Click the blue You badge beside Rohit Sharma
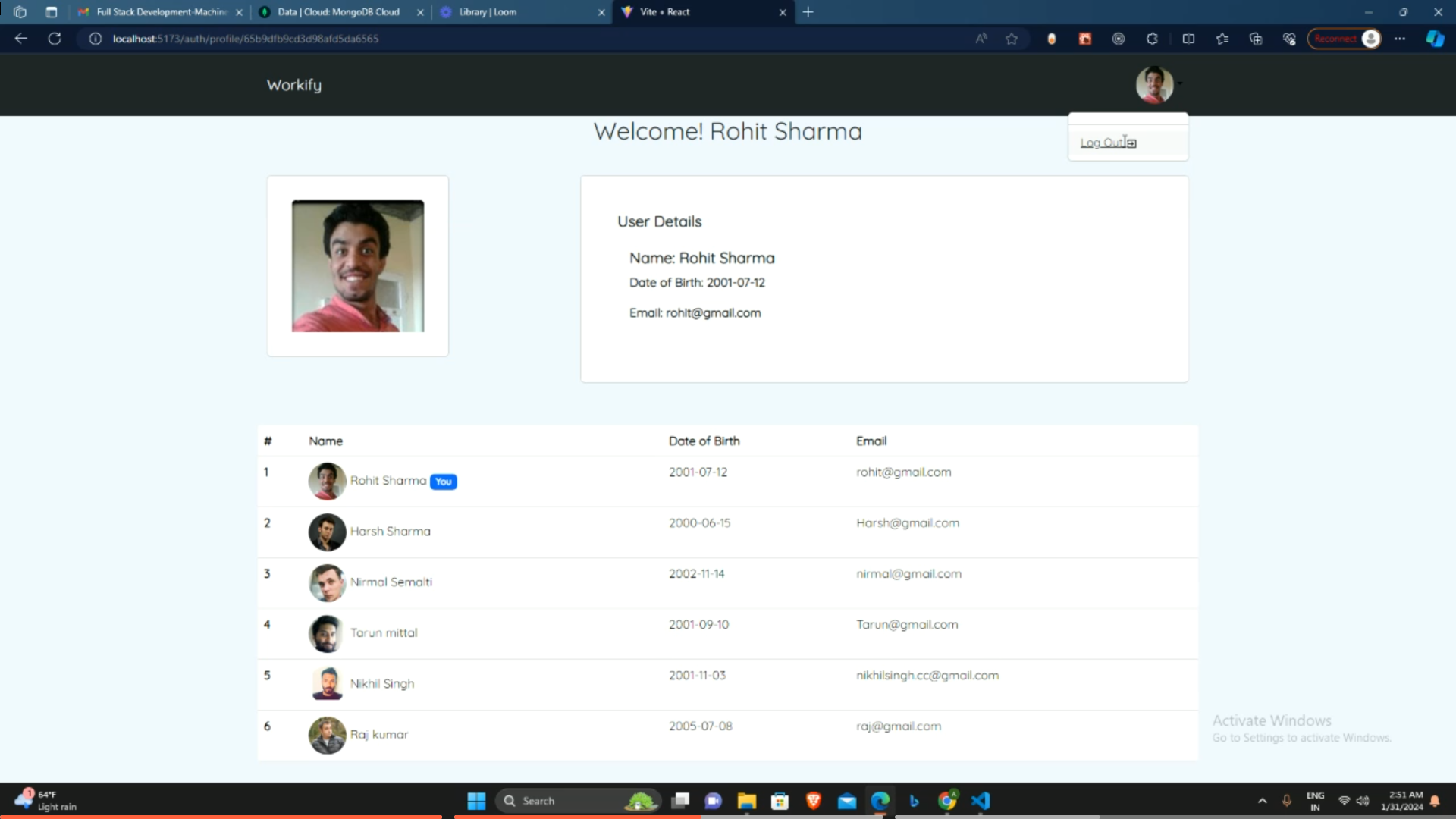 [x=444, y=482]
